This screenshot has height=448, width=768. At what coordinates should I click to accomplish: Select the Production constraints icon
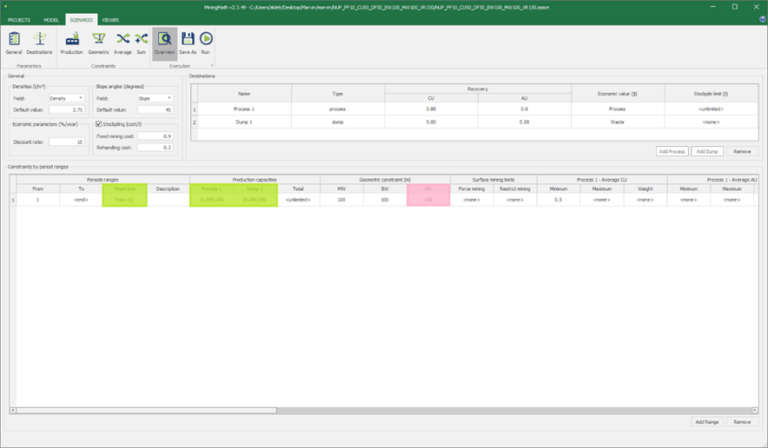71,41
